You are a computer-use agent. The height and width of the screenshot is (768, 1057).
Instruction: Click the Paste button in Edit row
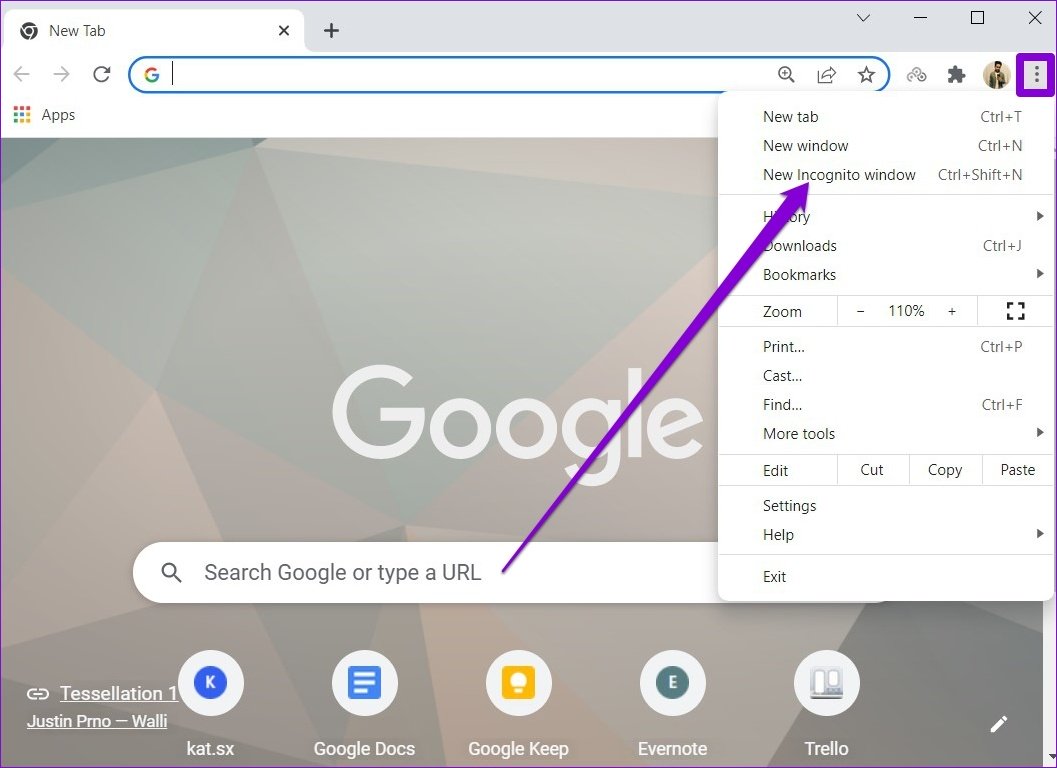click(x=1017, y=470)
